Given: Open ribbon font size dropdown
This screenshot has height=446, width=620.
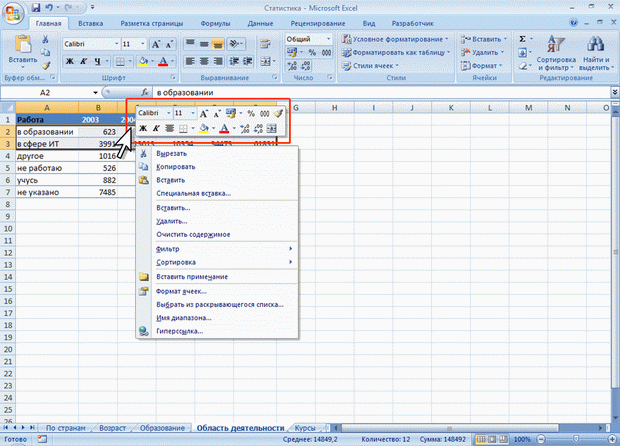Looking at the screenshot, I should (x=143, y=44).
